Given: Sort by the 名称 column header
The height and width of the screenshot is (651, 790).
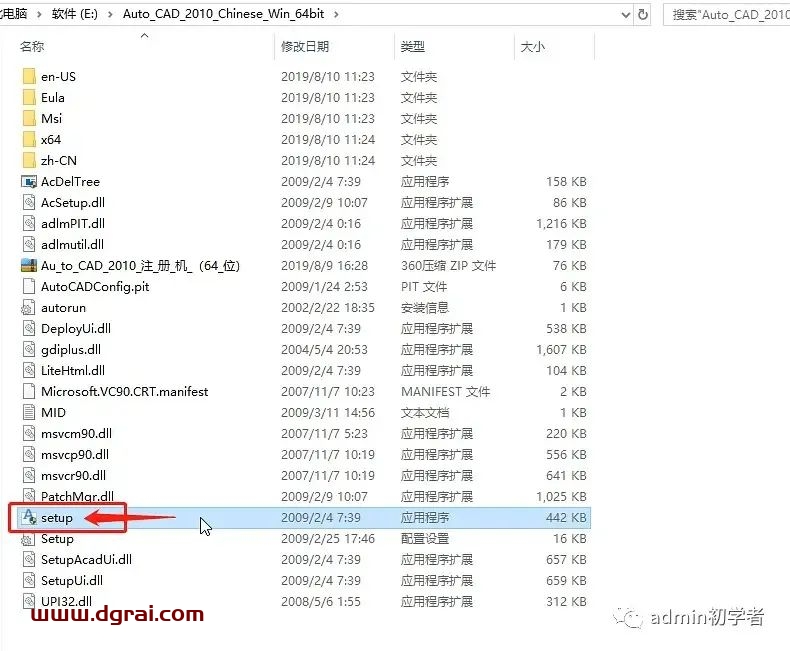Looking at the screenshot, I should [x=32, y=47].
